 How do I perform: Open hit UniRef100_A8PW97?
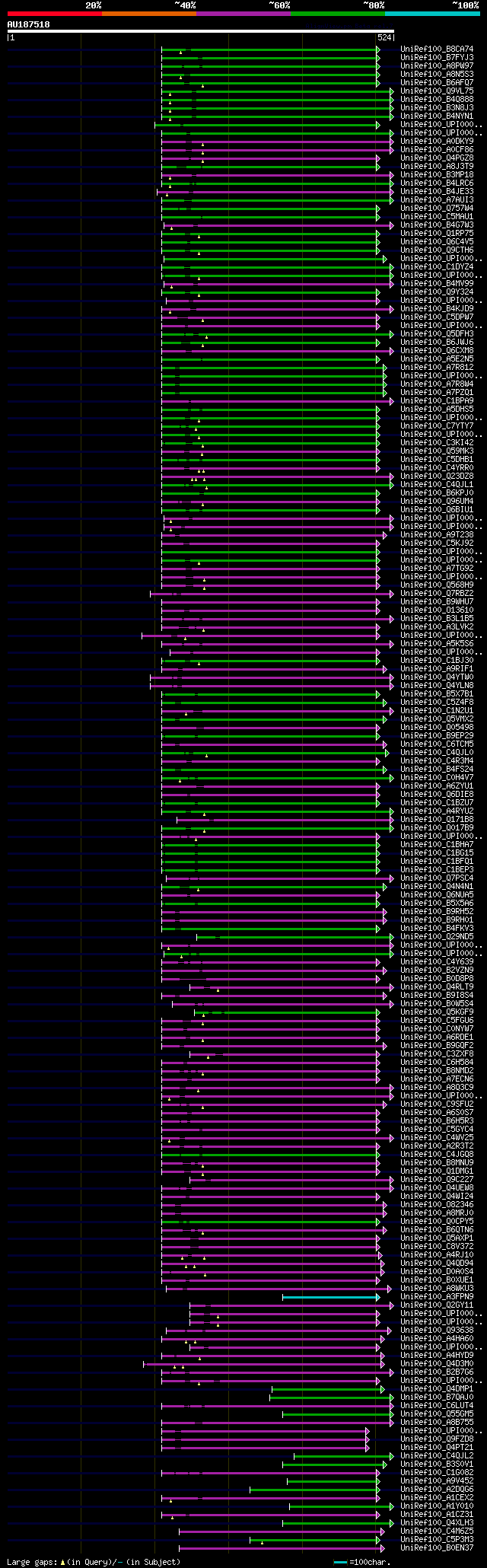(437, 65)
